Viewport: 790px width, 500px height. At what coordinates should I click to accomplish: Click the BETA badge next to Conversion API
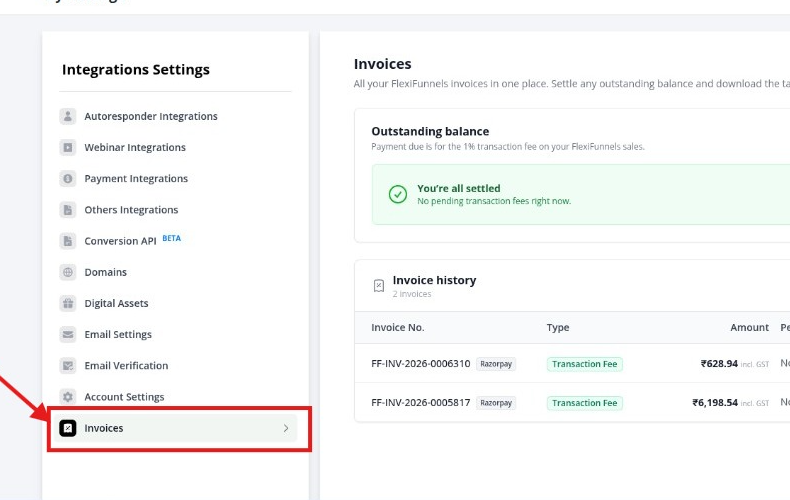(x=171, y=238)
